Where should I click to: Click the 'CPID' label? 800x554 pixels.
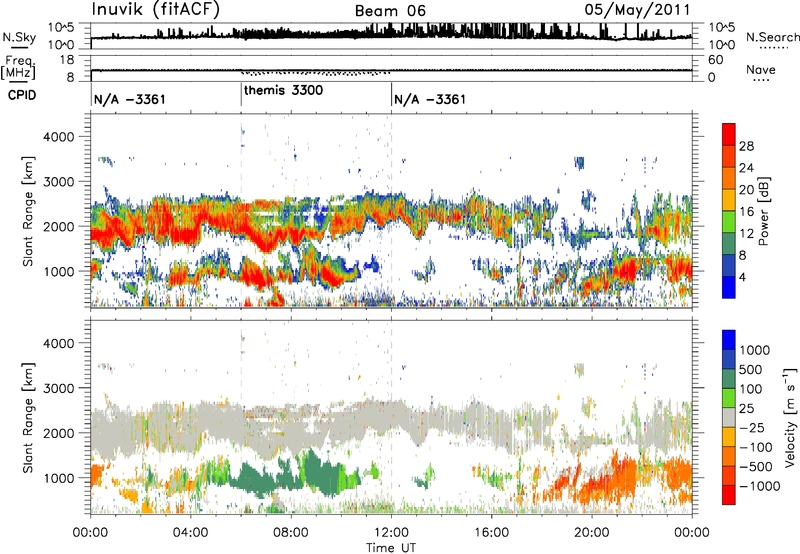pos(22,95)
